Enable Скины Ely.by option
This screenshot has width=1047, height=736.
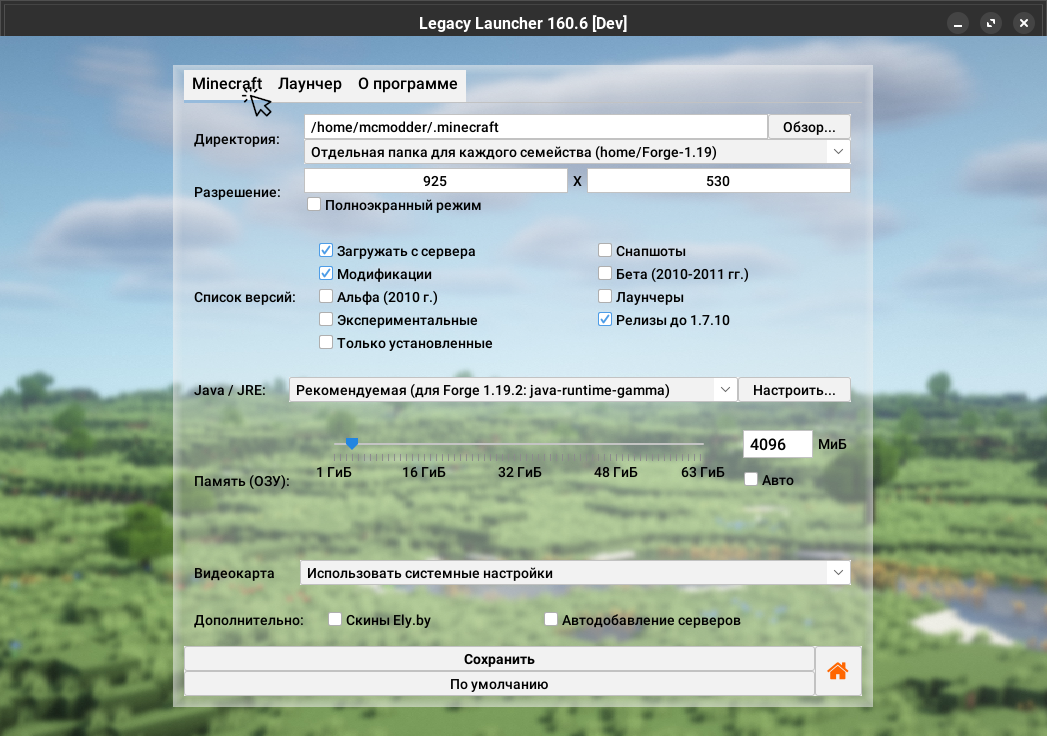click(x=335, y=619)
